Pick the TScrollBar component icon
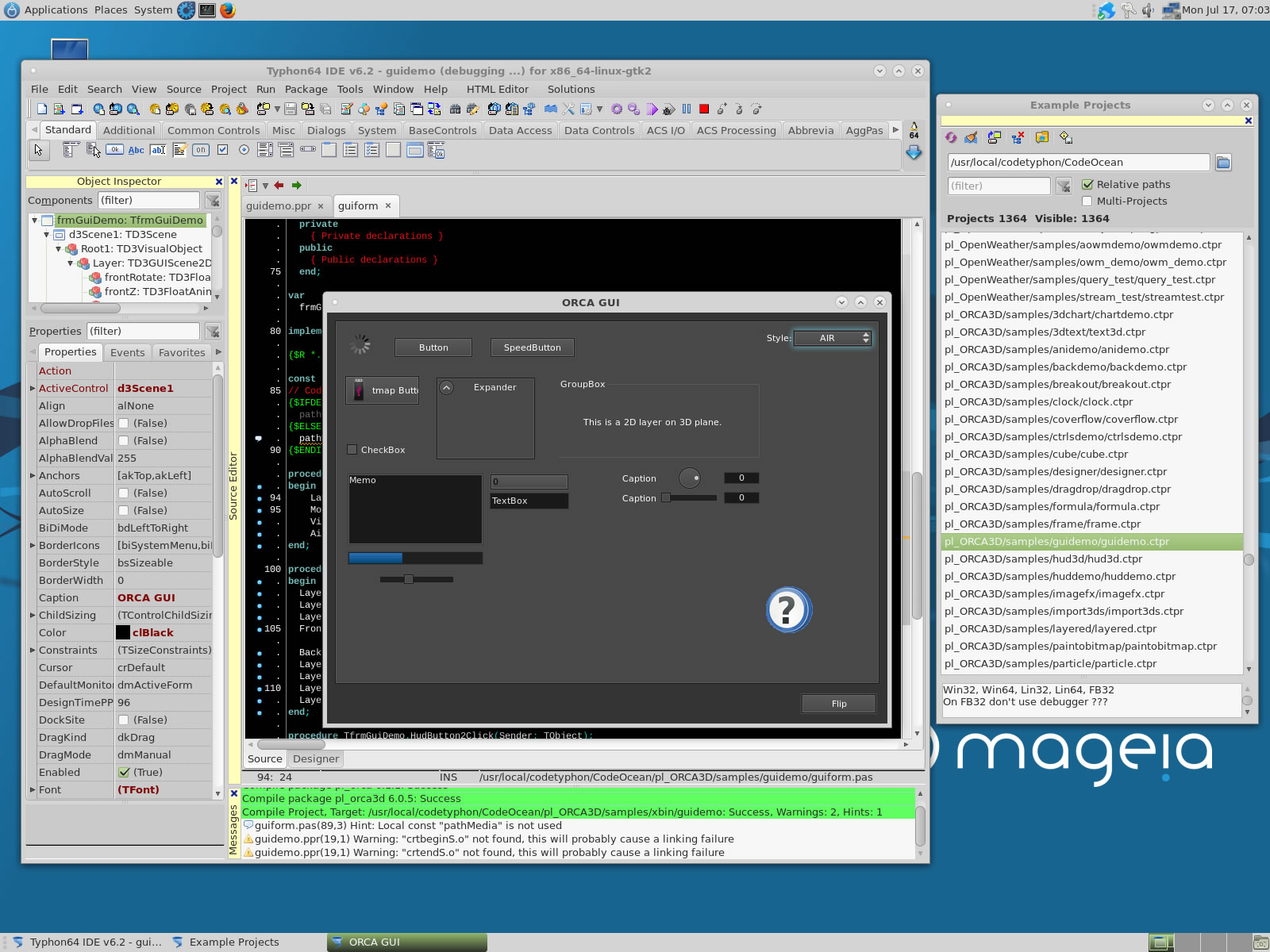 [308, 149]
